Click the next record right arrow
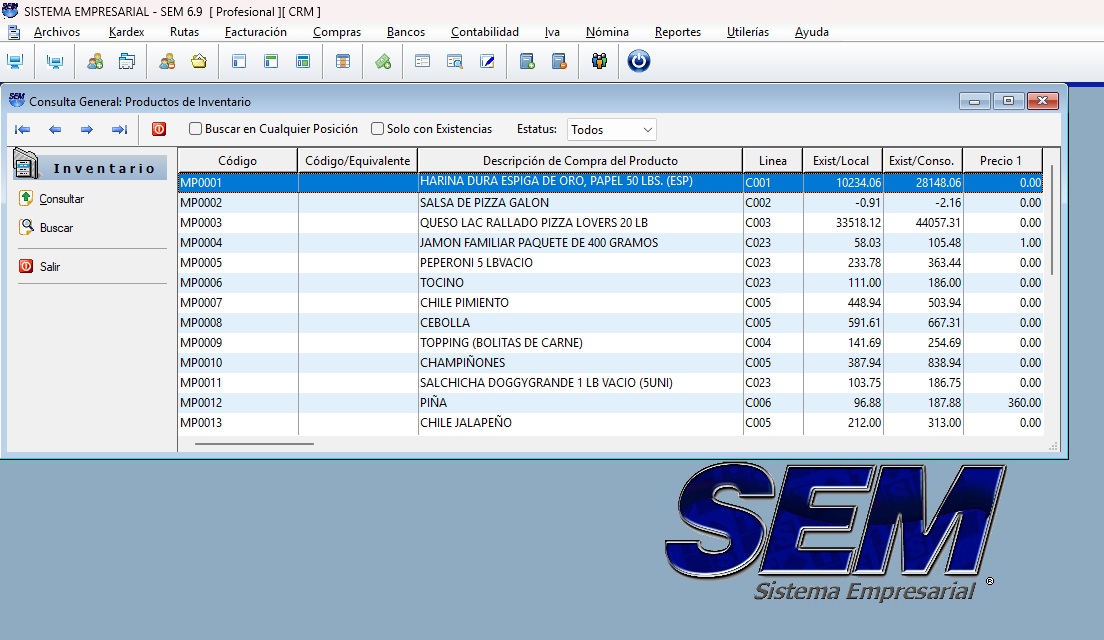The height and width of the screenshot is (640, 1104). pos(87,130)
